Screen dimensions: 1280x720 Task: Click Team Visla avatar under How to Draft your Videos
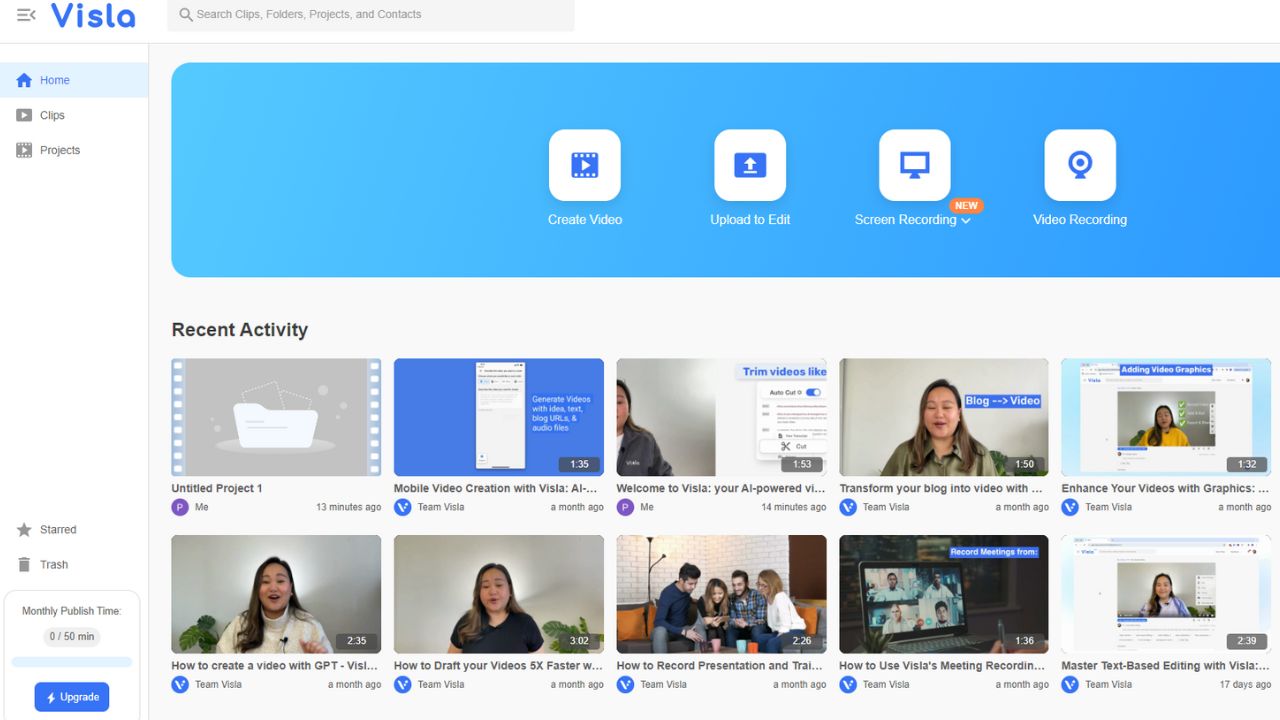(403, 684)
